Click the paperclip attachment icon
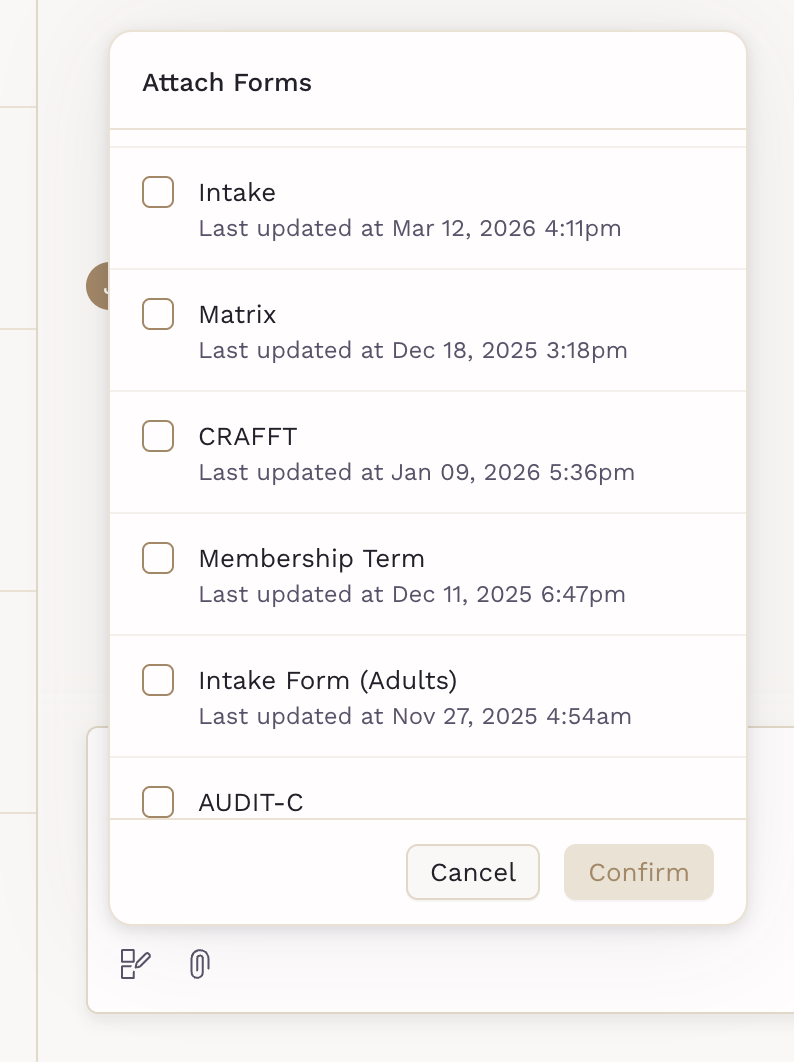 click(x=199, y=965)
